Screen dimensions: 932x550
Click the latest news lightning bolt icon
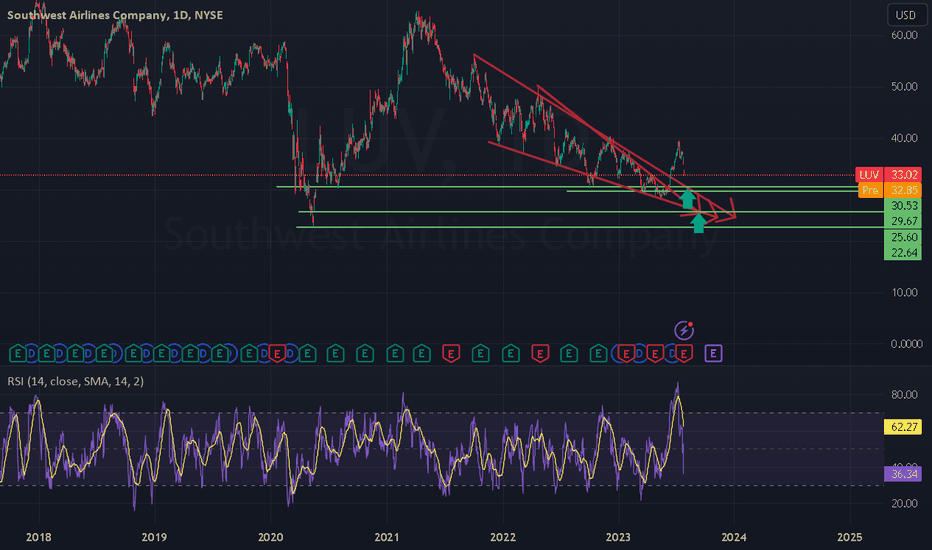pyautogui.click(x=684, y=330)
